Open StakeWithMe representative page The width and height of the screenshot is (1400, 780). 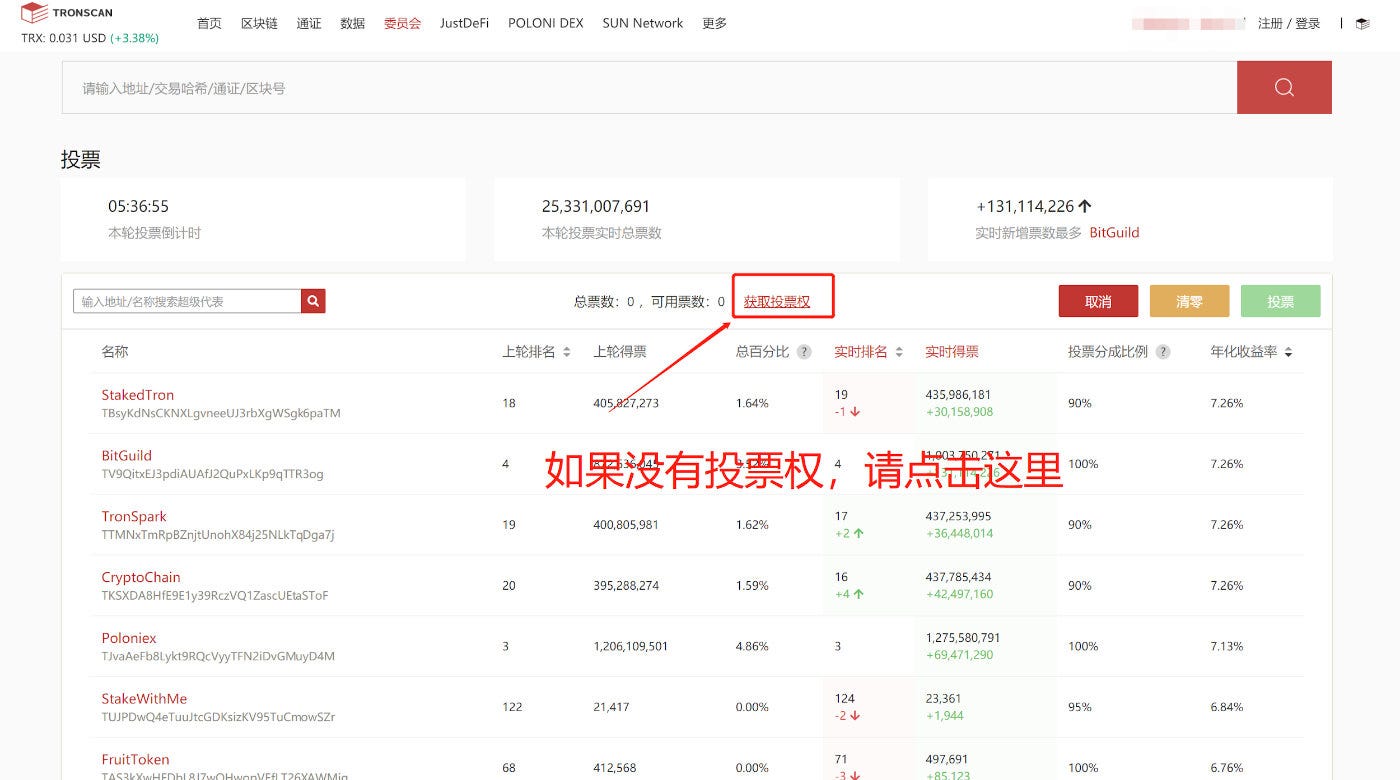(144, 698)
